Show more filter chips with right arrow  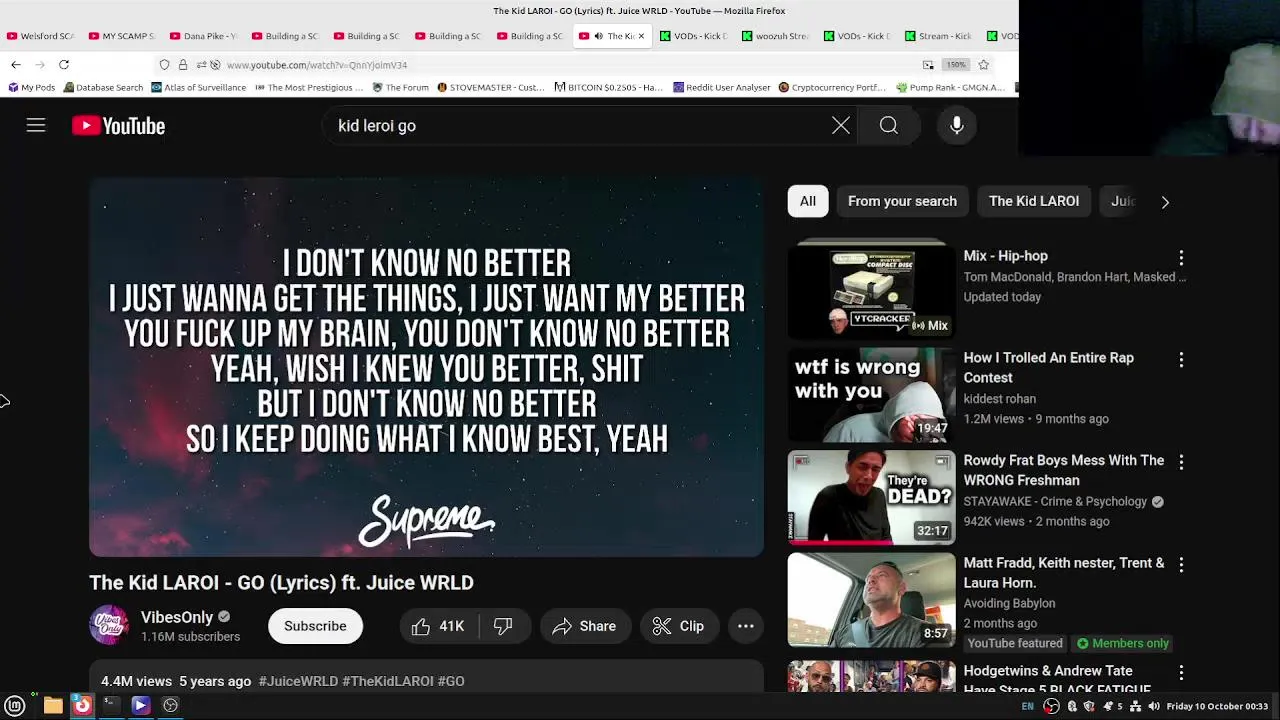[x=1165, y=202]
